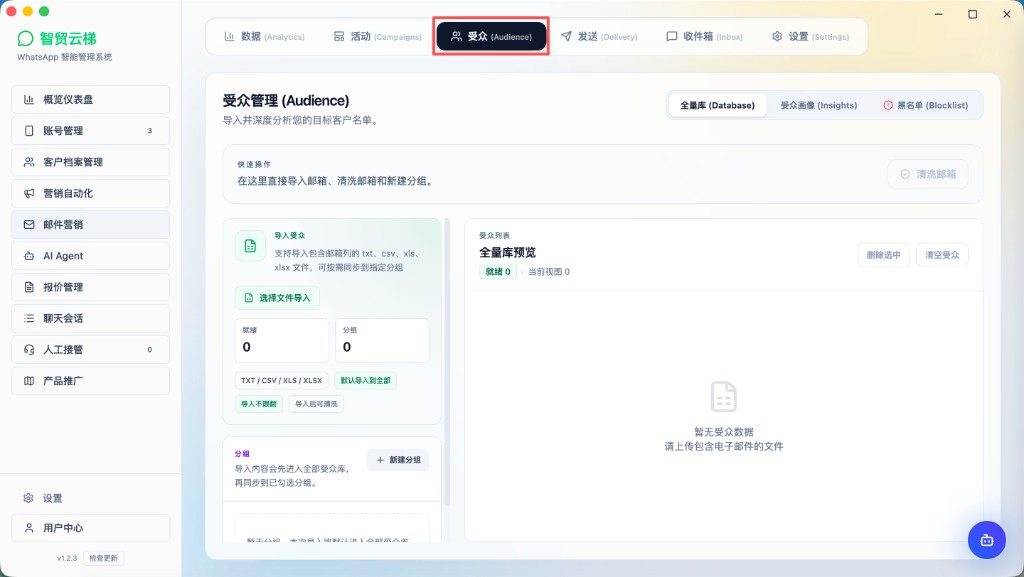Click the 分组 count box showing 0
This screenshot has width=1024, height=577.
point(382,340)
